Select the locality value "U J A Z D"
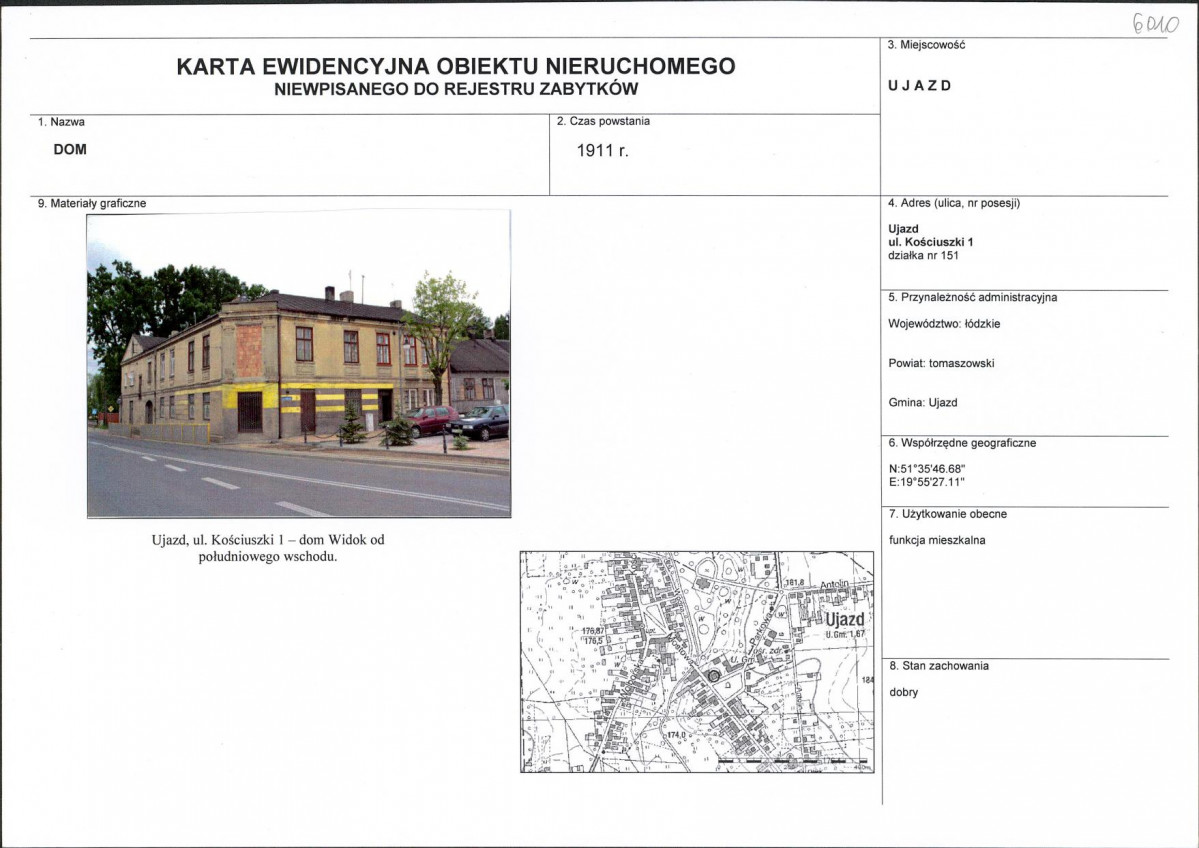This screenshot has height=848, width=1199. pos(919,86)
